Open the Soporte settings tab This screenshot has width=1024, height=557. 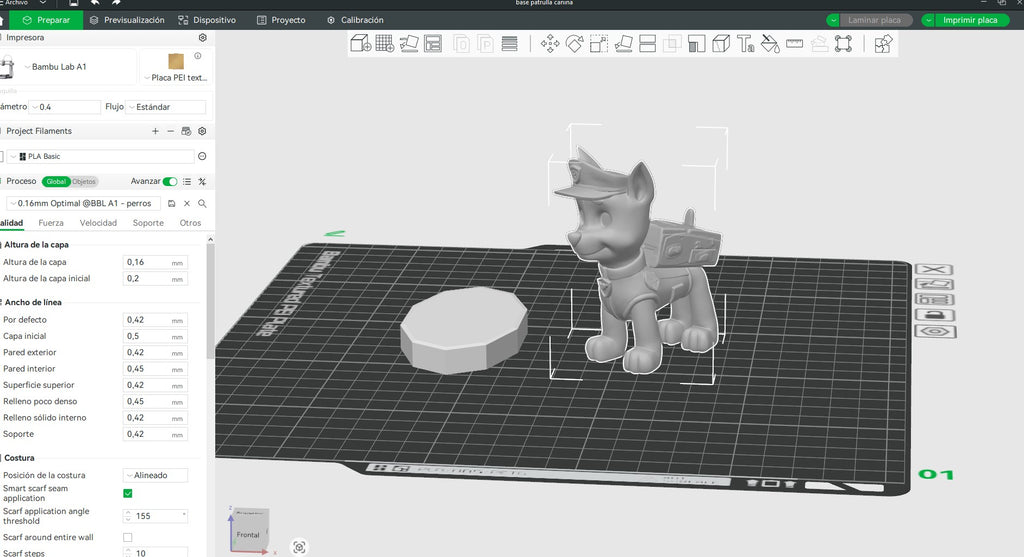pyautogui.click(x=148, y=223)
